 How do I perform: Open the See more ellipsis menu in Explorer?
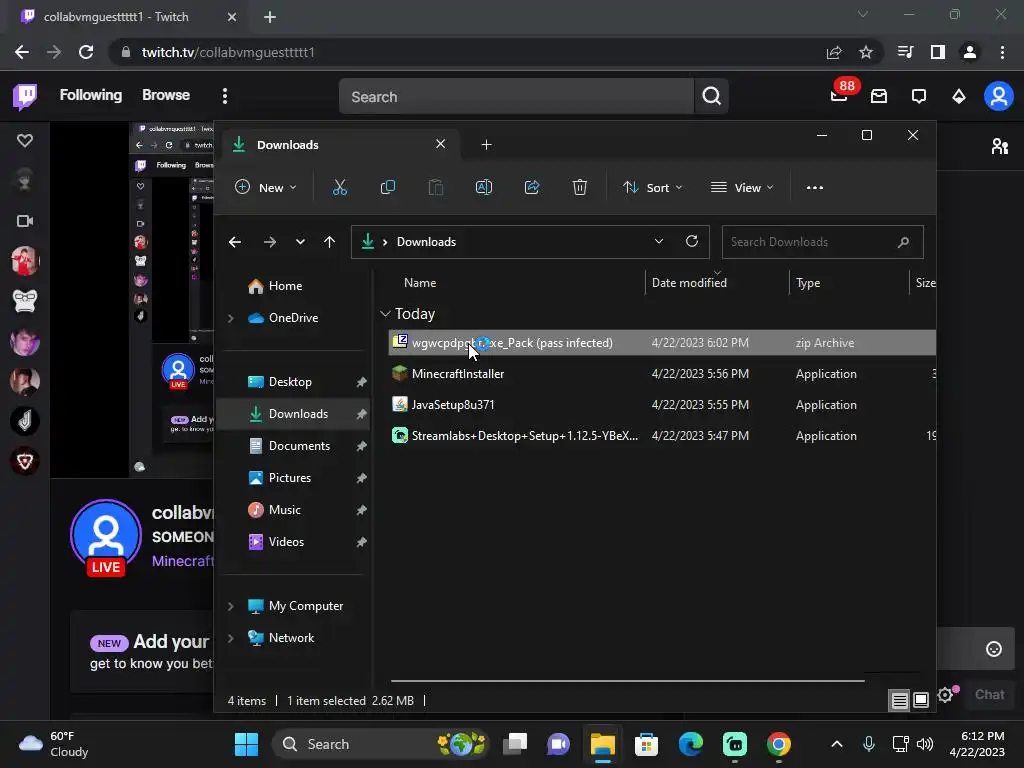tap(814, 187)
